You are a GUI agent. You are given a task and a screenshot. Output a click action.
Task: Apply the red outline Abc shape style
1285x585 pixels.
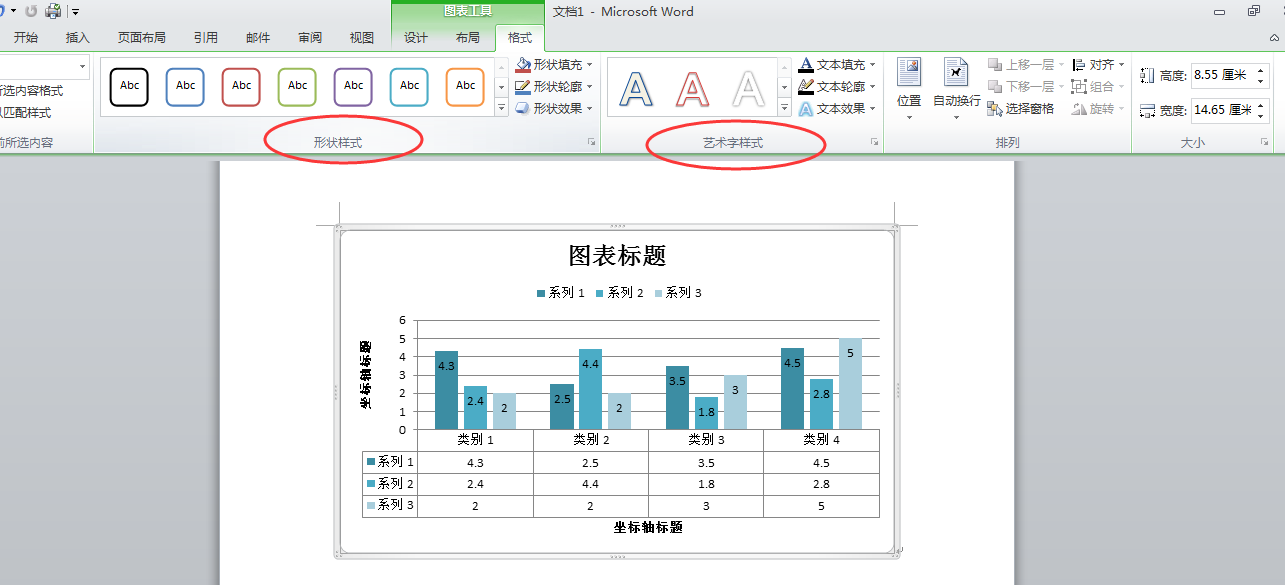point(242,86)
